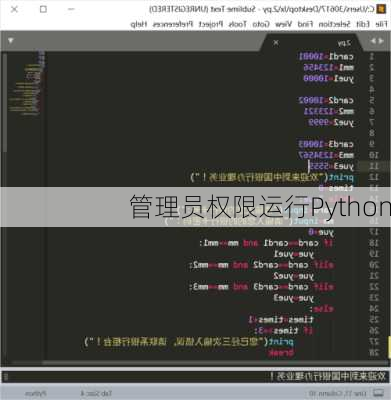Click line number 1 in the gutter
The height and width of the screenshot is (400, 391).
tap(372, 56)
